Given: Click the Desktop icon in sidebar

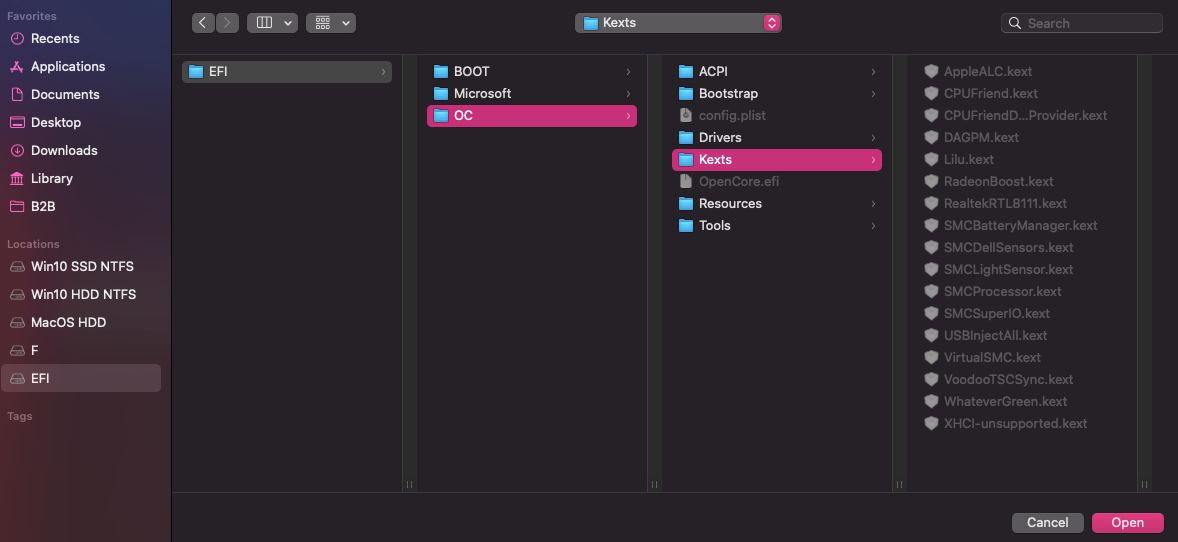Looking at the screenshot, I should coord(17,122).
